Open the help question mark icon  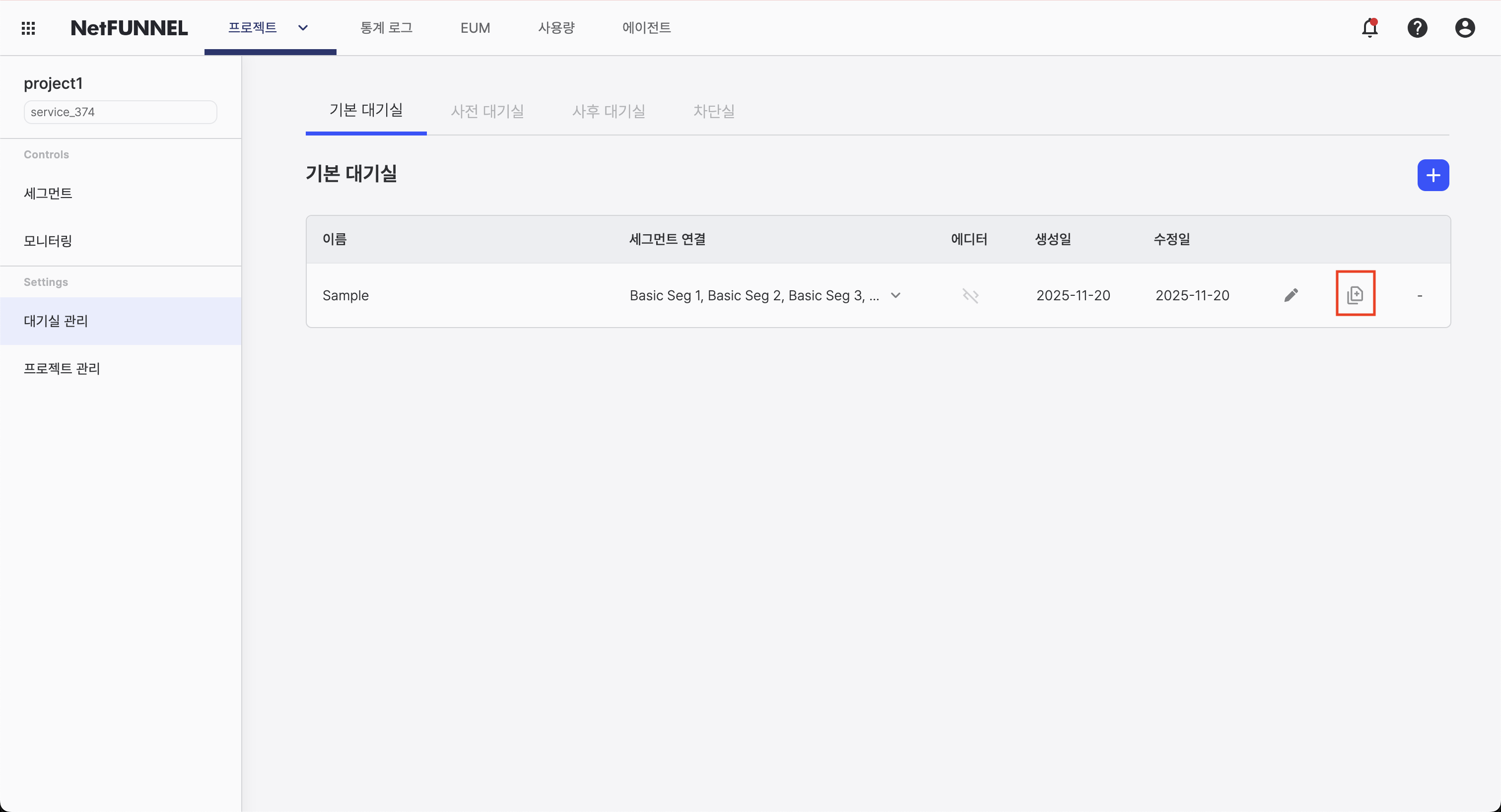(1417, 28)
